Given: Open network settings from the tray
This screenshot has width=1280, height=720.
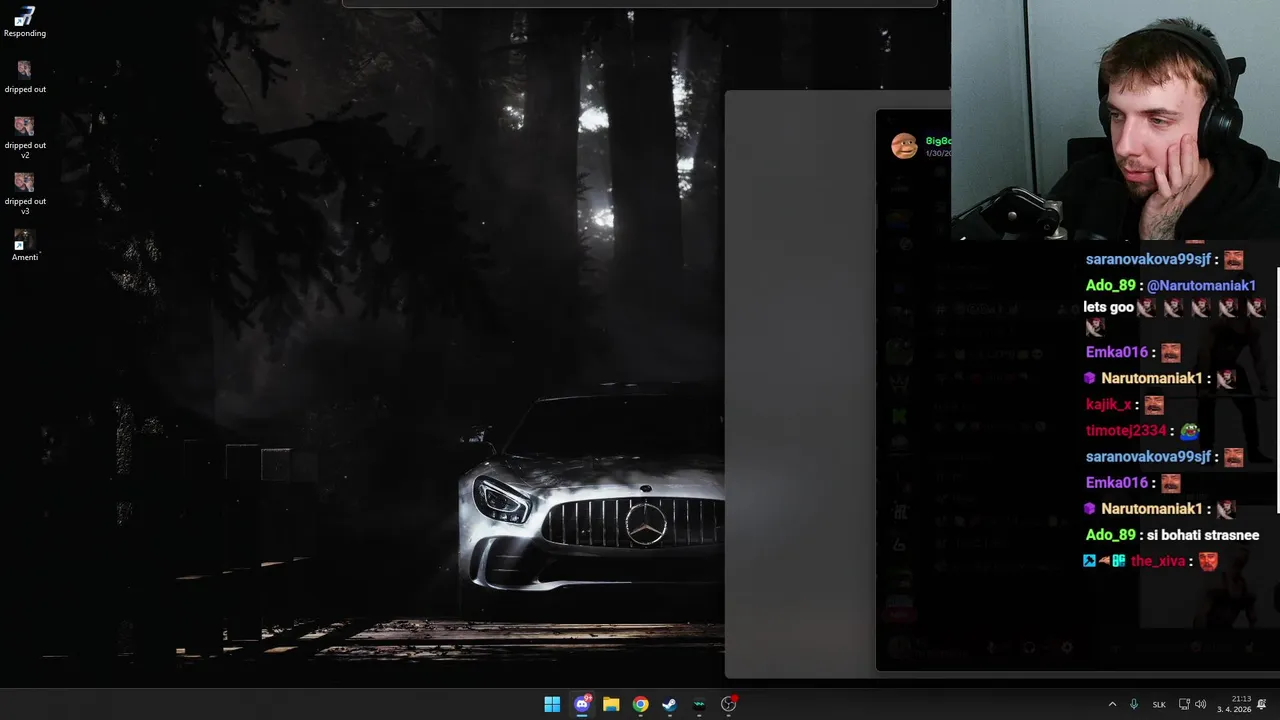Looking at the screenshot, I should pos(1184,704).
